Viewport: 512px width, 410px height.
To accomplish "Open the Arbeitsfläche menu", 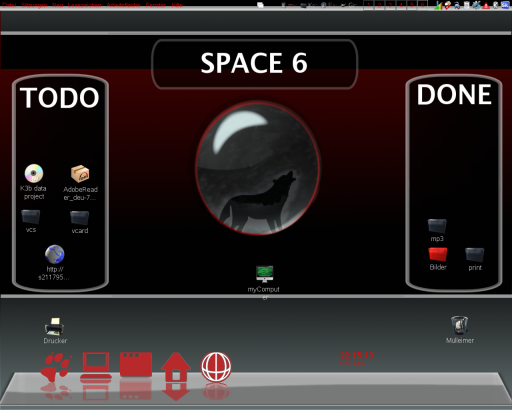I will tap(123, 5).
